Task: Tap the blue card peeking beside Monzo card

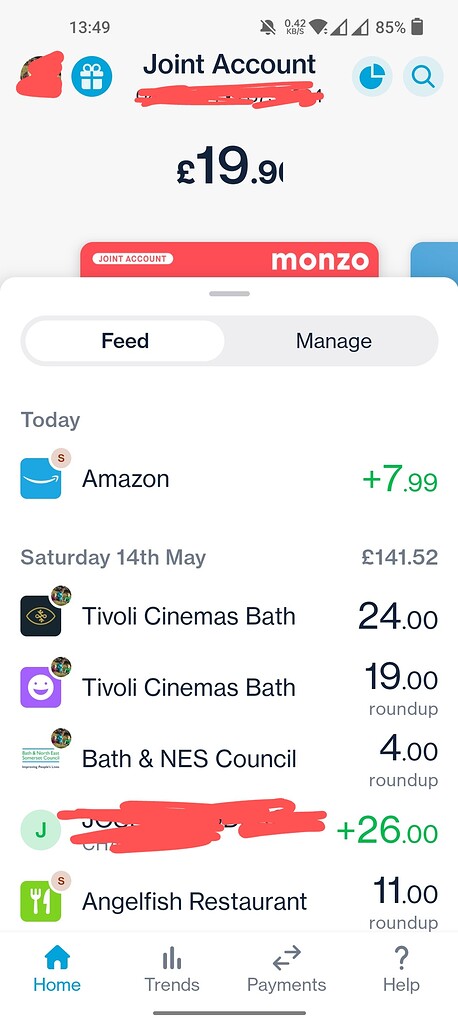Action: point(434,260)
